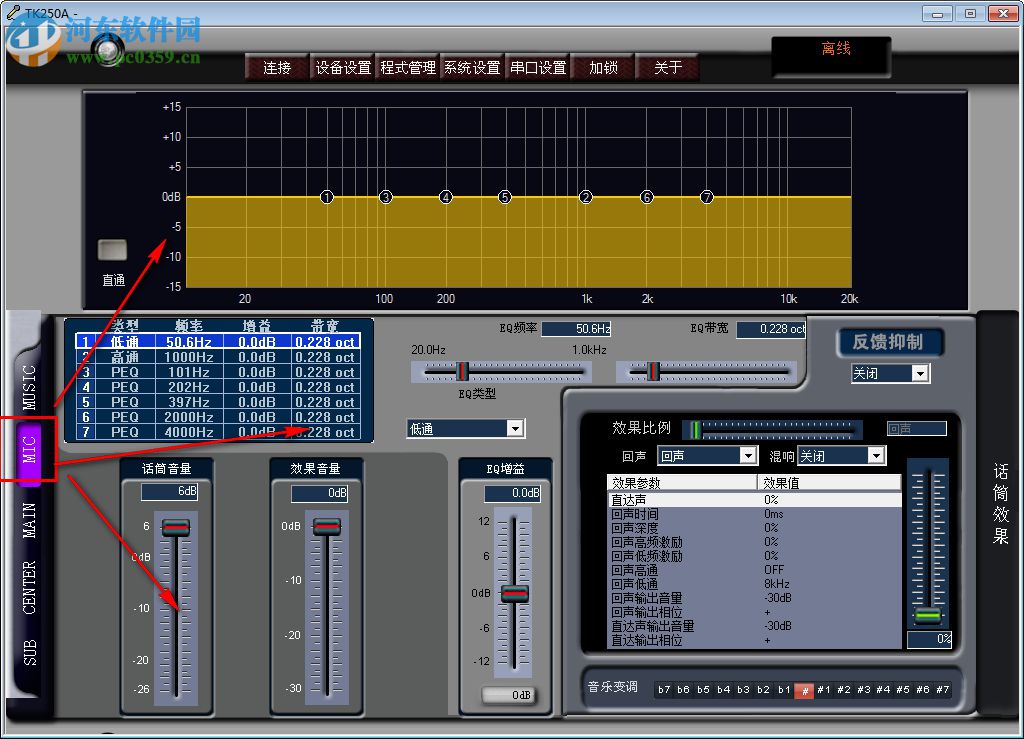Image resolution: width=1024 pixels, height=739 pixels.
Task: Click the 话筒音量 fader handle
Action: (176, 528)
